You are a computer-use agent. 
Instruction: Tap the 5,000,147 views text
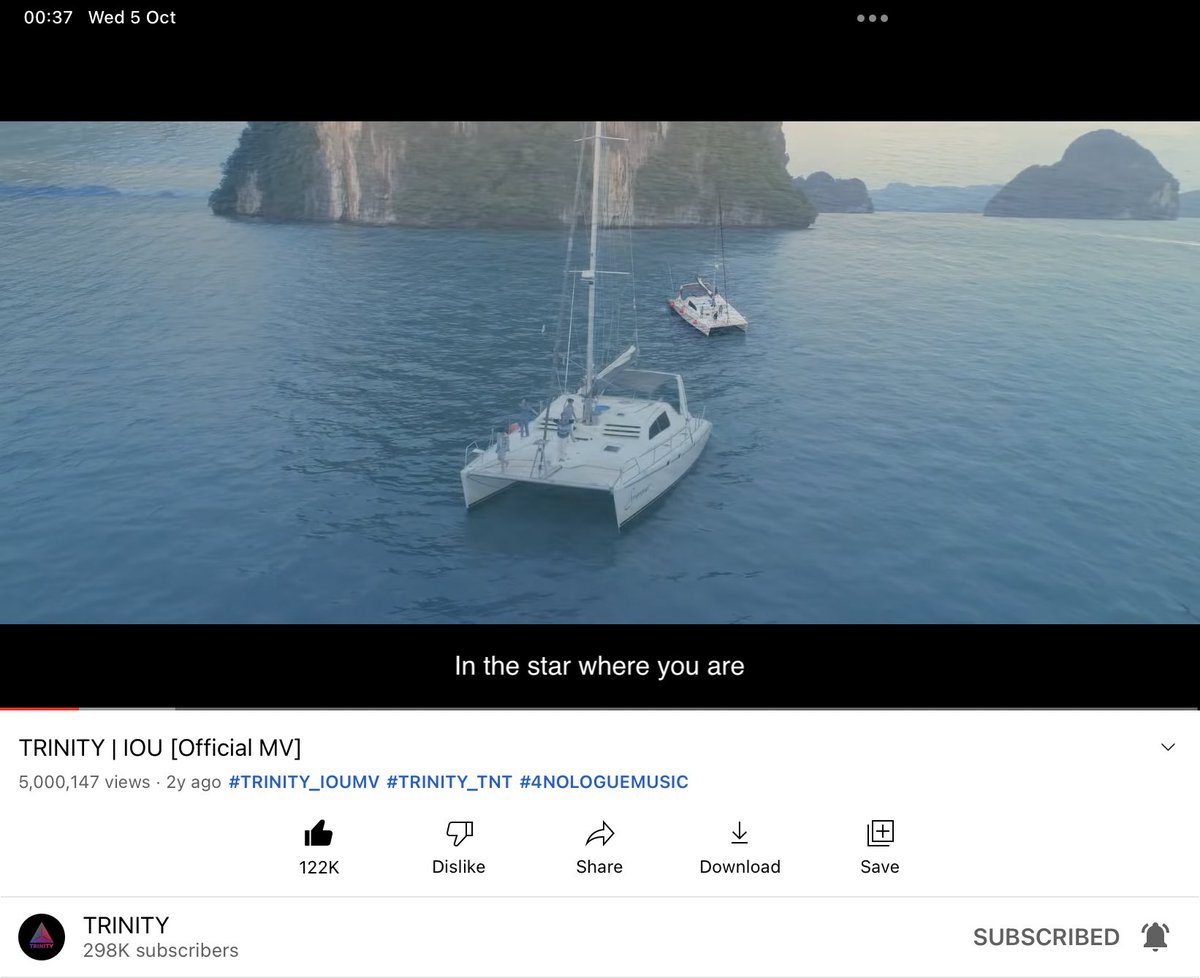tap(84, 782)
